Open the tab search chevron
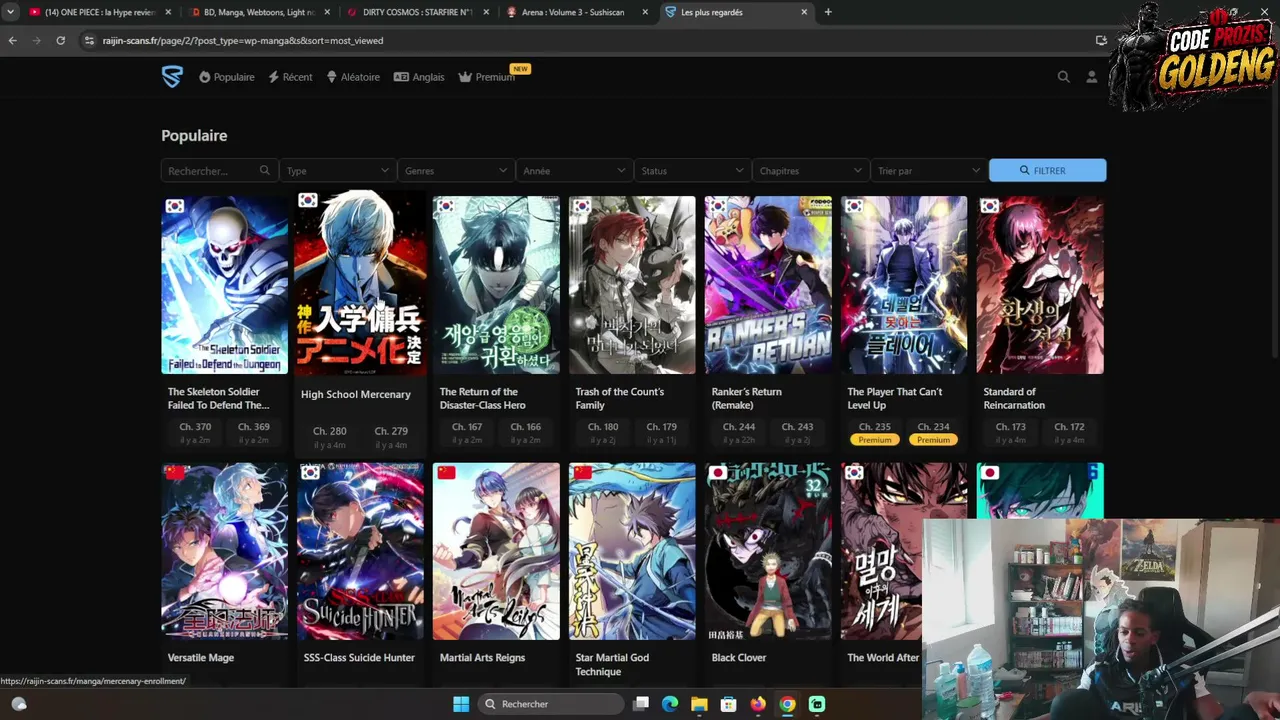The width and height of the screenshot is (1280, 720). point(12,12)
